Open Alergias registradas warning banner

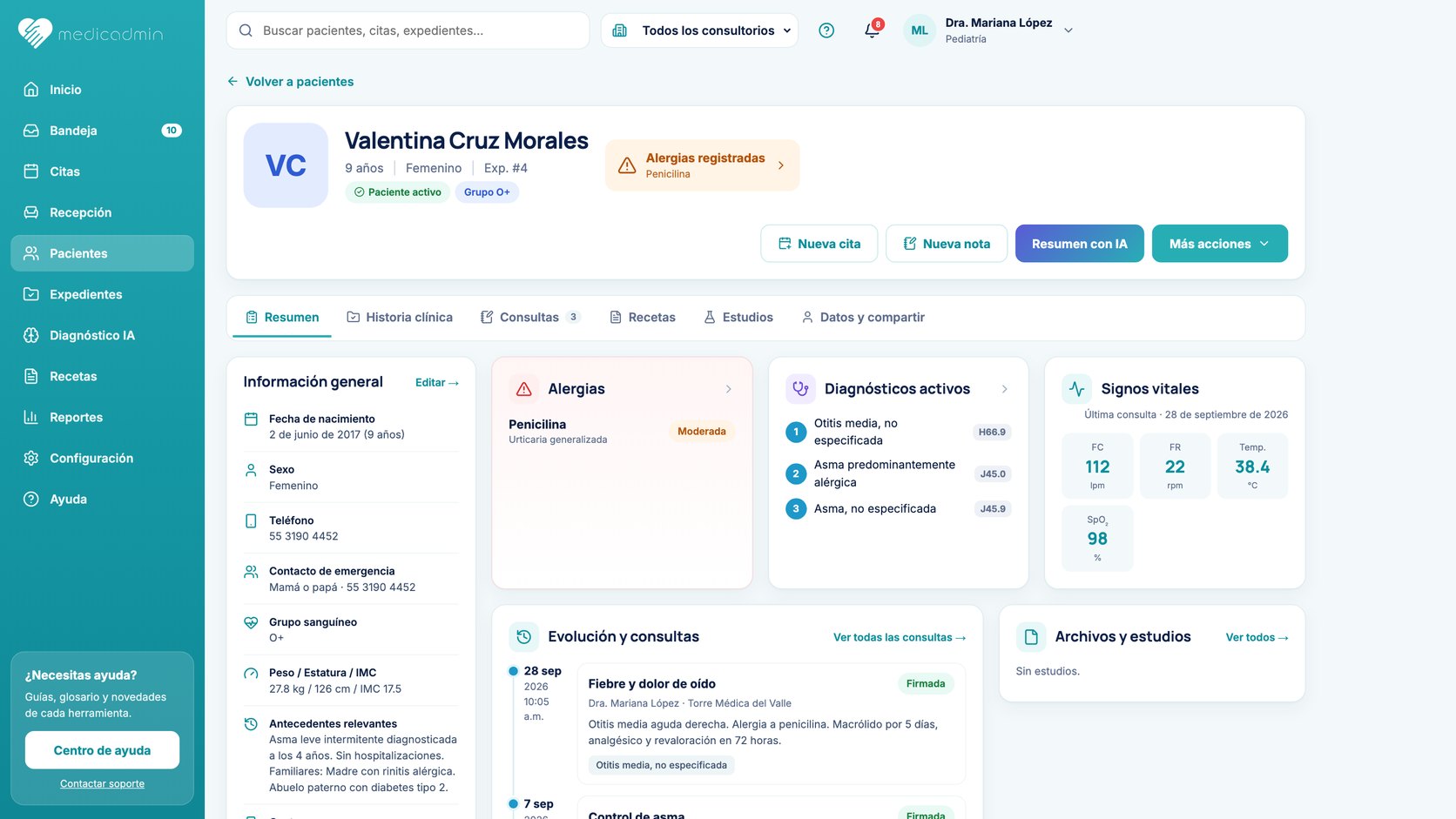[702, 165]
